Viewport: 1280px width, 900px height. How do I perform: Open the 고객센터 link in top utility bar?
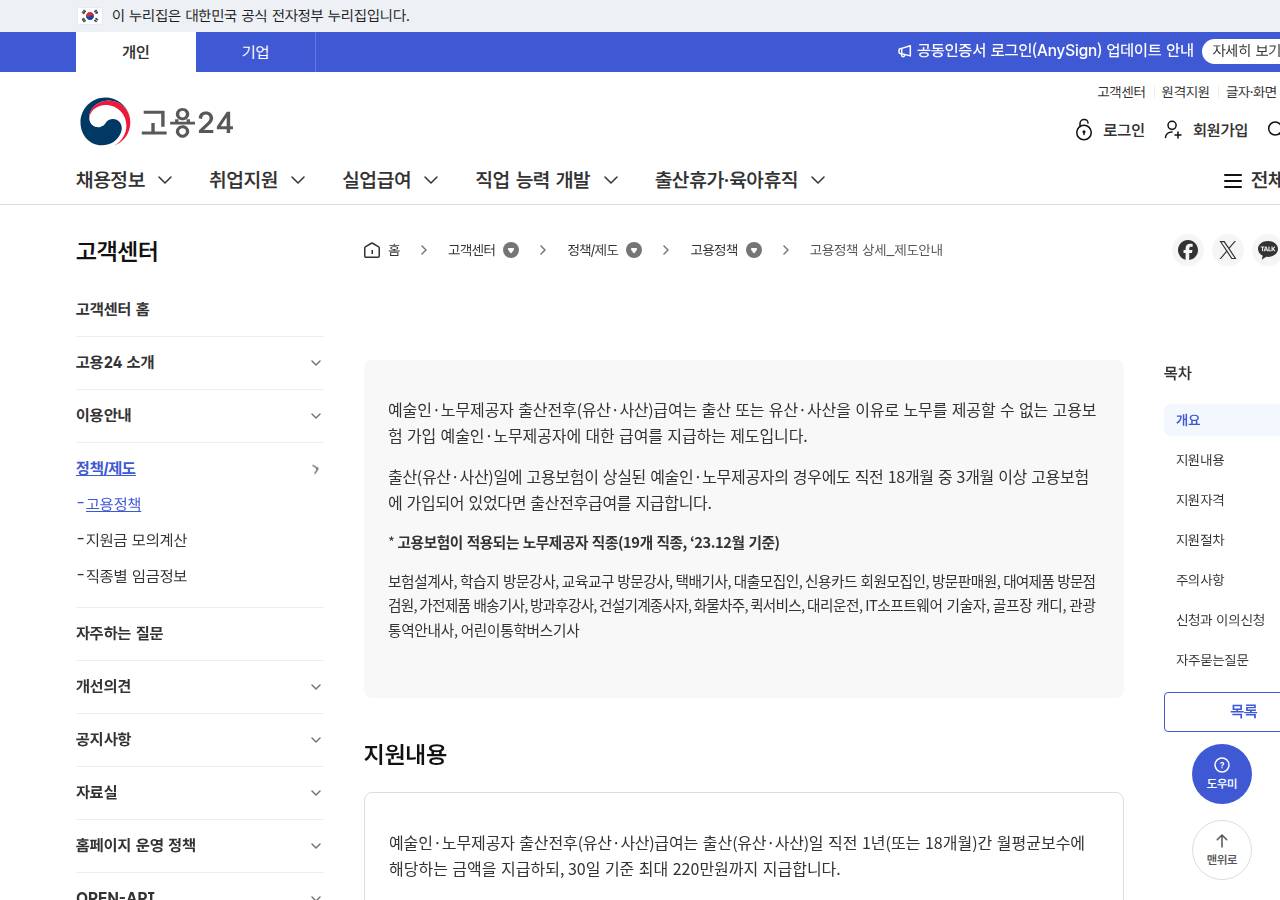1121,92
